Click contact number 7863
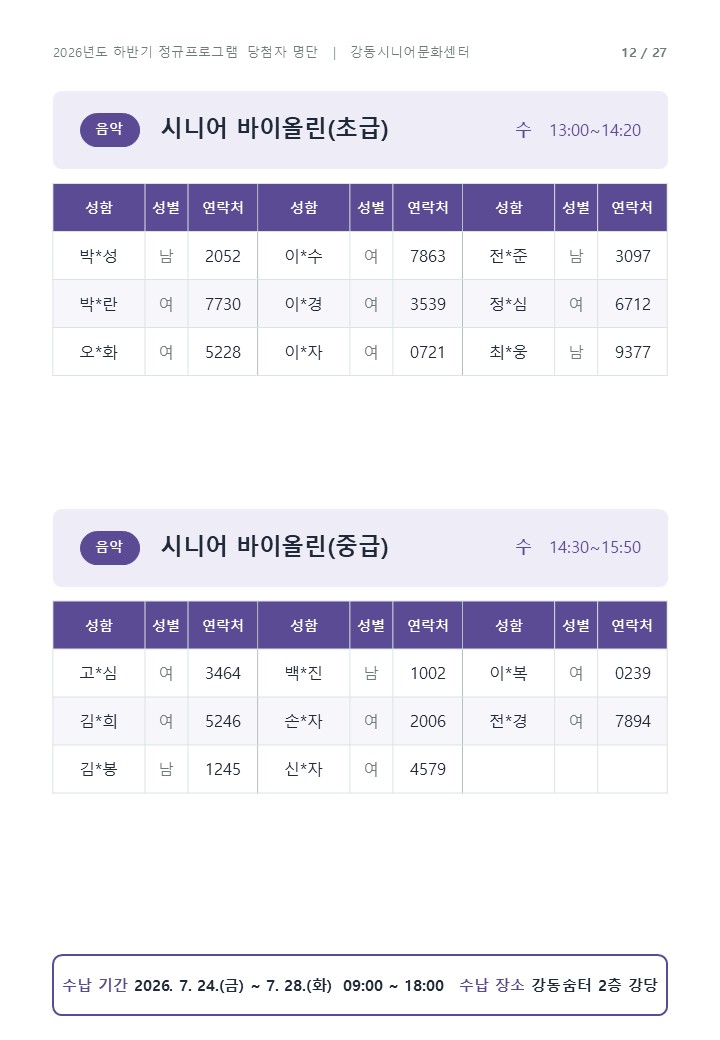The width and height of the screenshot is (720, 1040). point(428,256)
